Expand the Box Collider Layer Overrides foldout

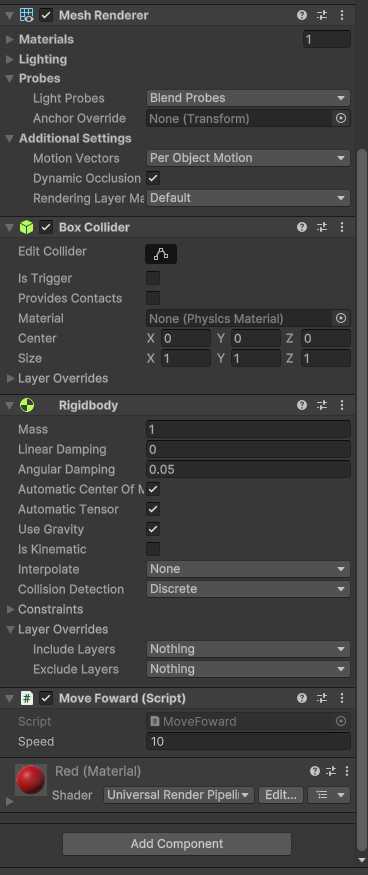click(x=10, y=378)
